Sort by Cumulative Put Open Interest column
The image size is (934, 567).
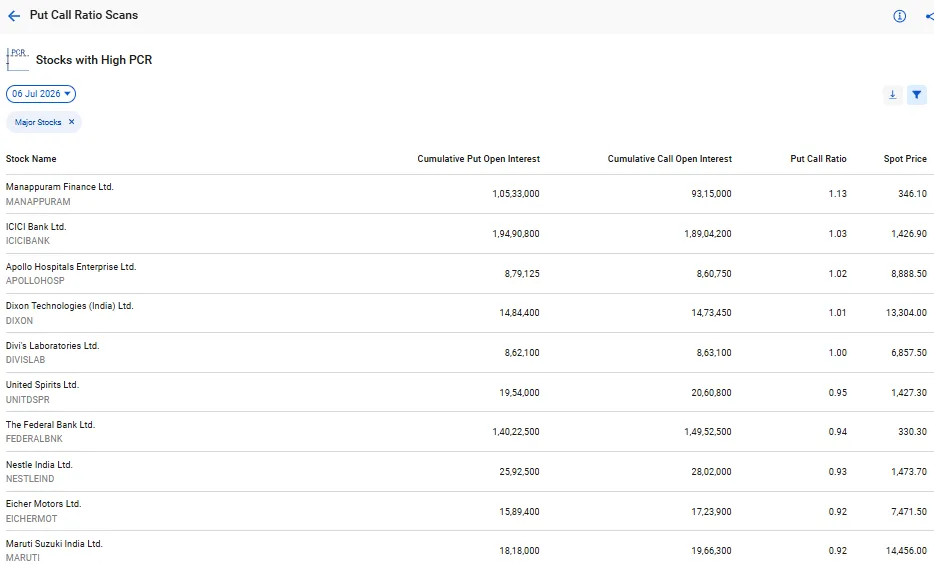pos(478,159)
